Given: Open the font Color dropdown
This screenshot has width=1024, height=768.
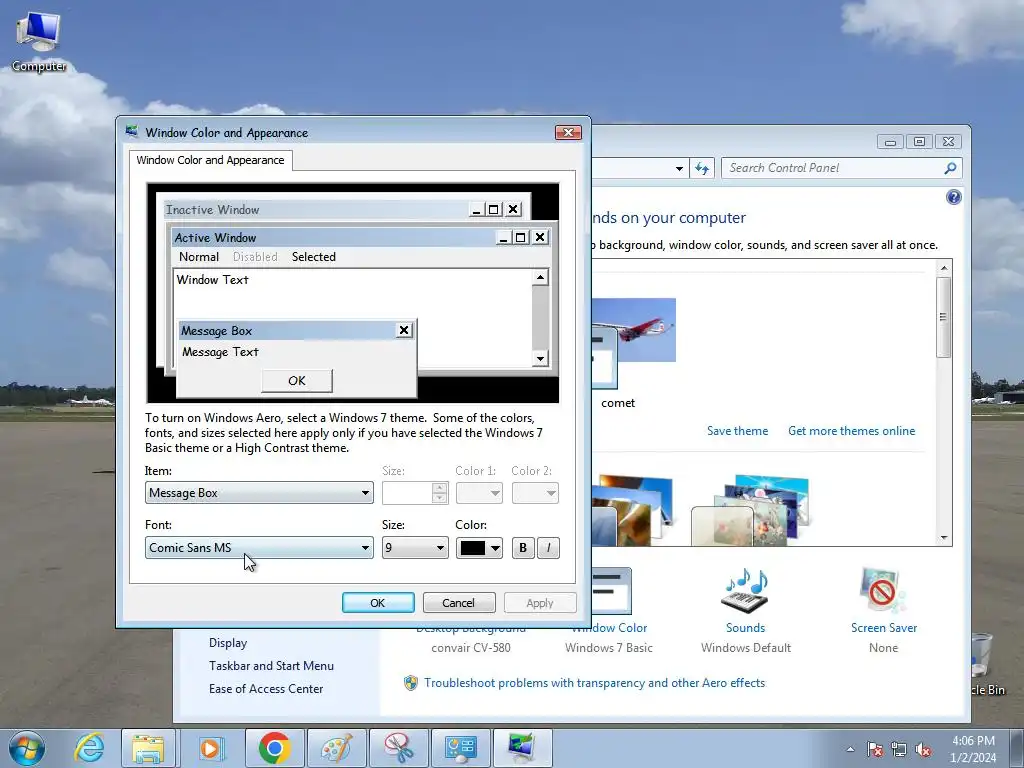Looking at the screenshot, I should coord(479,548).
